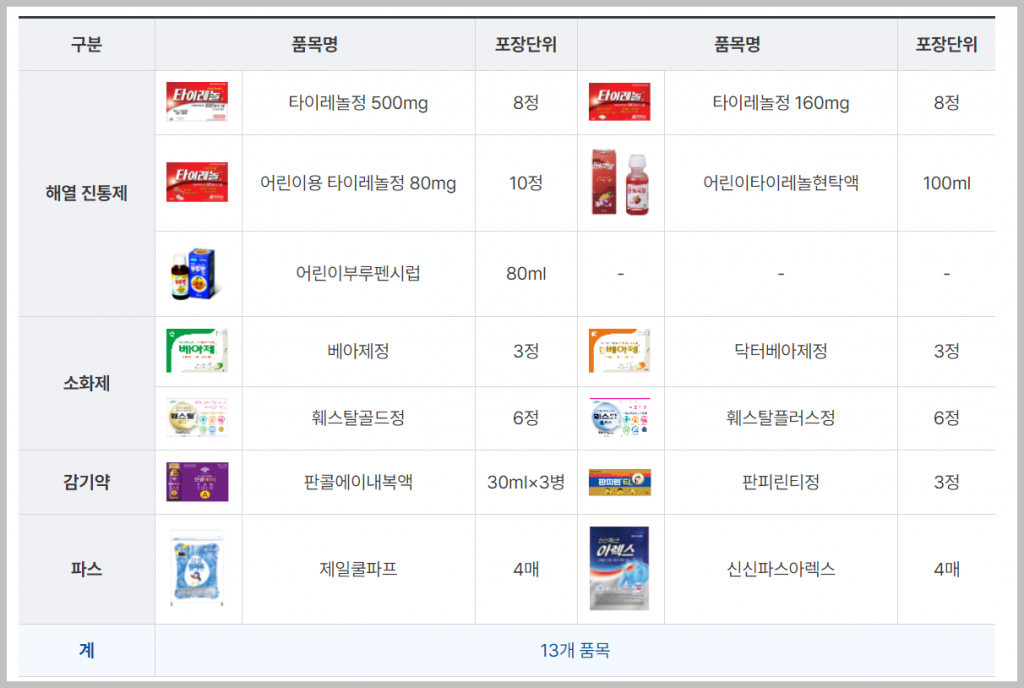This screenshot has height=688, width=1024.
Task: Select the 소화제 category cell
Action: [x=86, y=383]
